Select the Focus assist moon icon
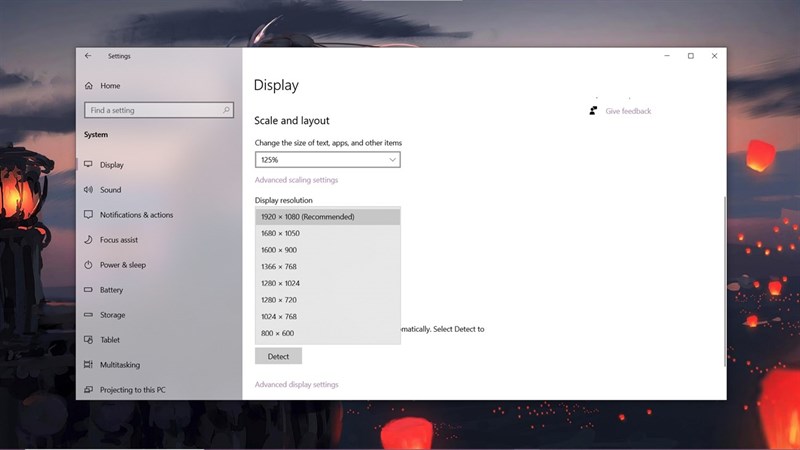The image size is (800, 450). tap(88, 239)
